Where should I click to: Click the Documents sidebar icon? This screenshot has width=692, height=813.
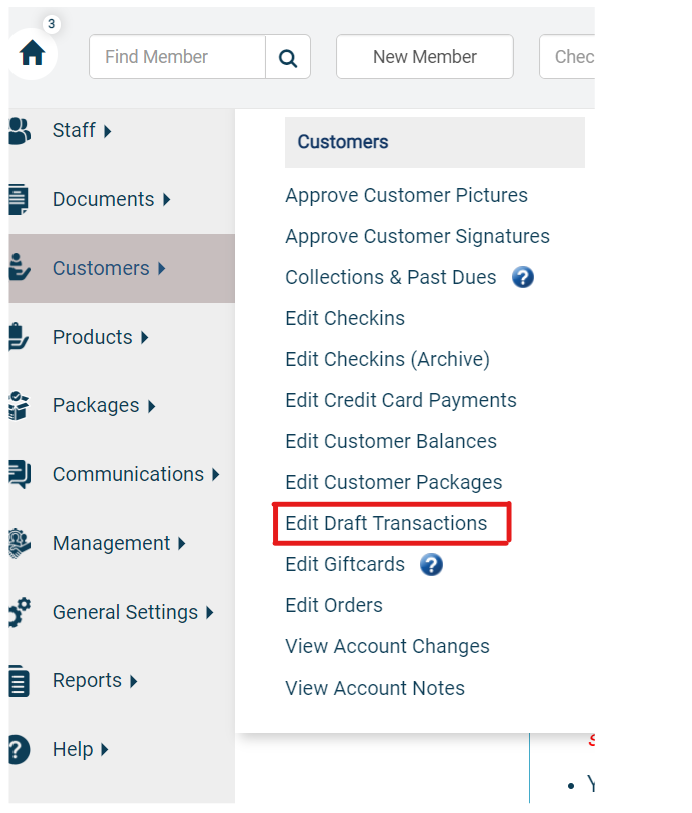click(x=19, y=199)
